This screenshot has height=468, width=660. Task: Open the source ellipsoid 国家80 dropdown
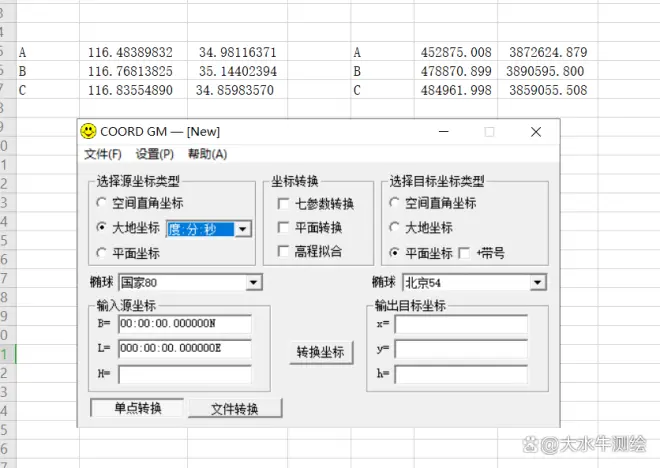coord(254,283)
